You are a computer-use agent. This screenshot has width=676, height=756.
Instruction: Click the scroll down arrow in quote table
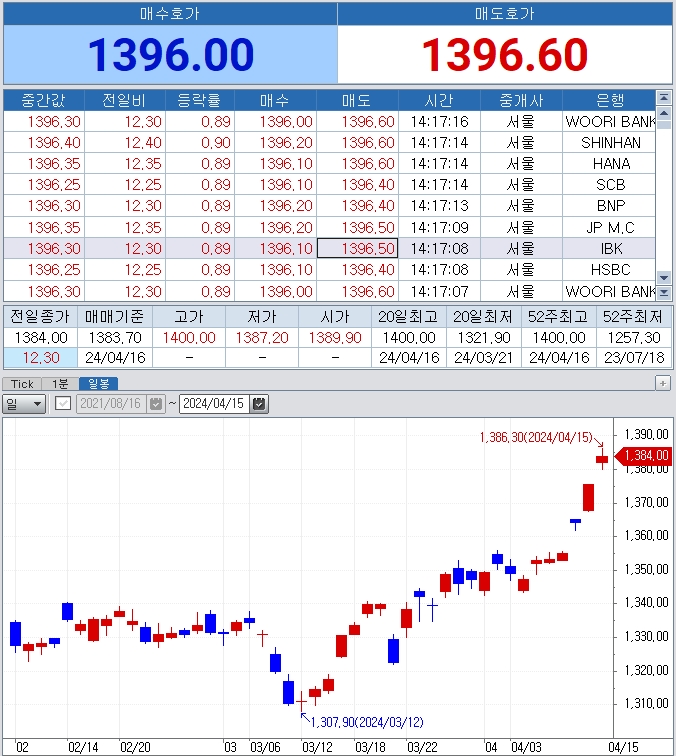pyautogui.click(x=663, y=277)
